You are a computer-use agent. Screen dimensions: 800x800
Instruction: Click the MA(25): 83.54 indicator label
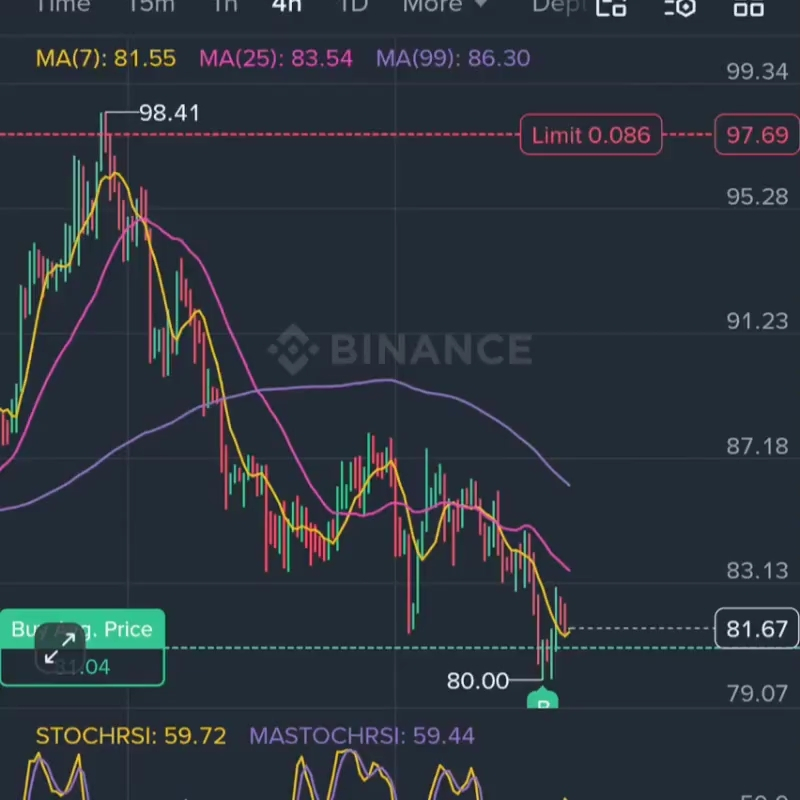276,58
